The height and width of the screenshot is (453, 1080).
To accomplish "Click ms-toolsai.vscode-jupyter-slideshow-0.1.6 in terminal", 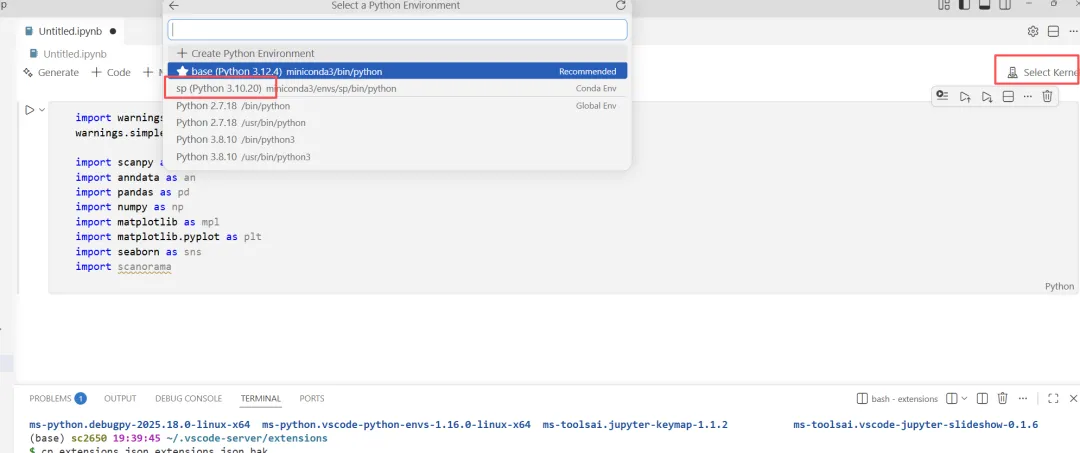I will pyautogui.click(x=915, y=425).
